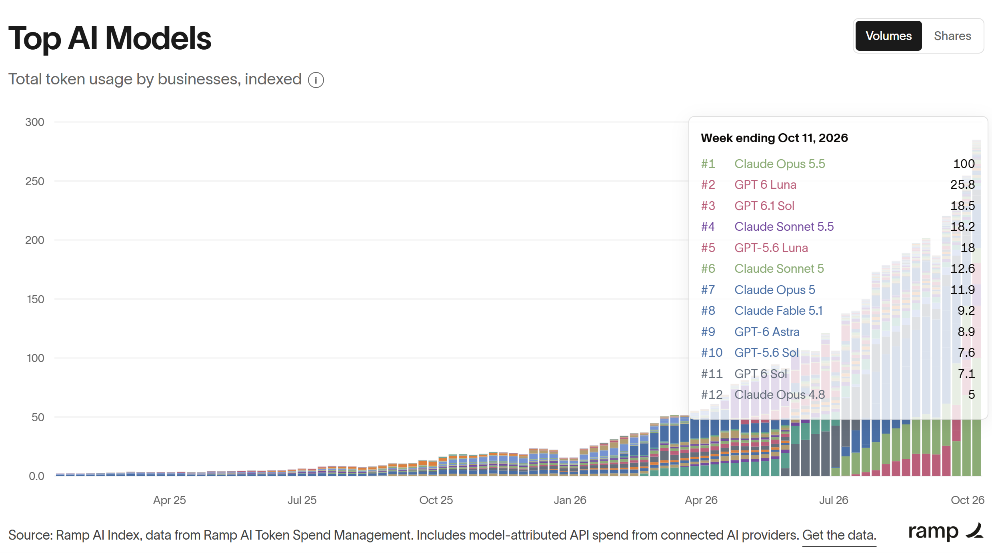Click the 'Oct 26' axis label
The width and height of the screenshot is (992, 553).
tap(967, 500)
